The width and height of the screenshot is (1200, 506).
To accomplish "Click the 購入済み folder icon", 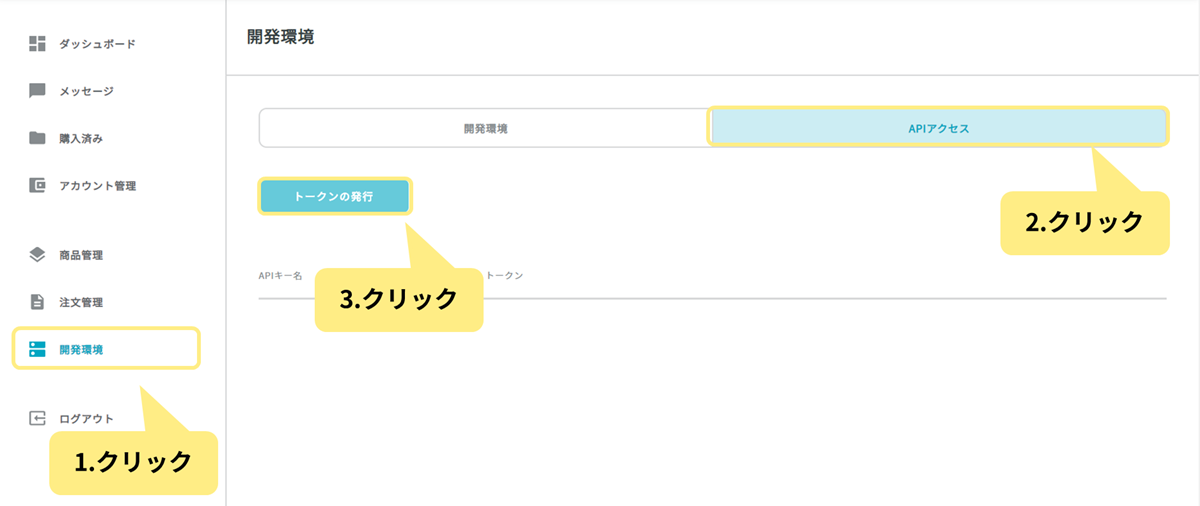I will pos(38,138).
